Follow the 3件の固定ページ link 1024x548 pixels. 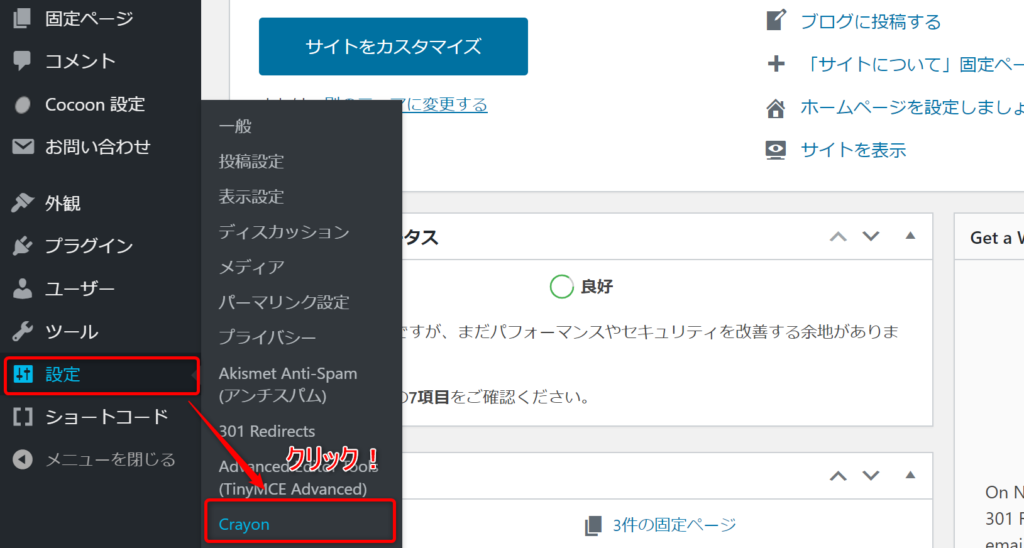click(x=675, y=524)
